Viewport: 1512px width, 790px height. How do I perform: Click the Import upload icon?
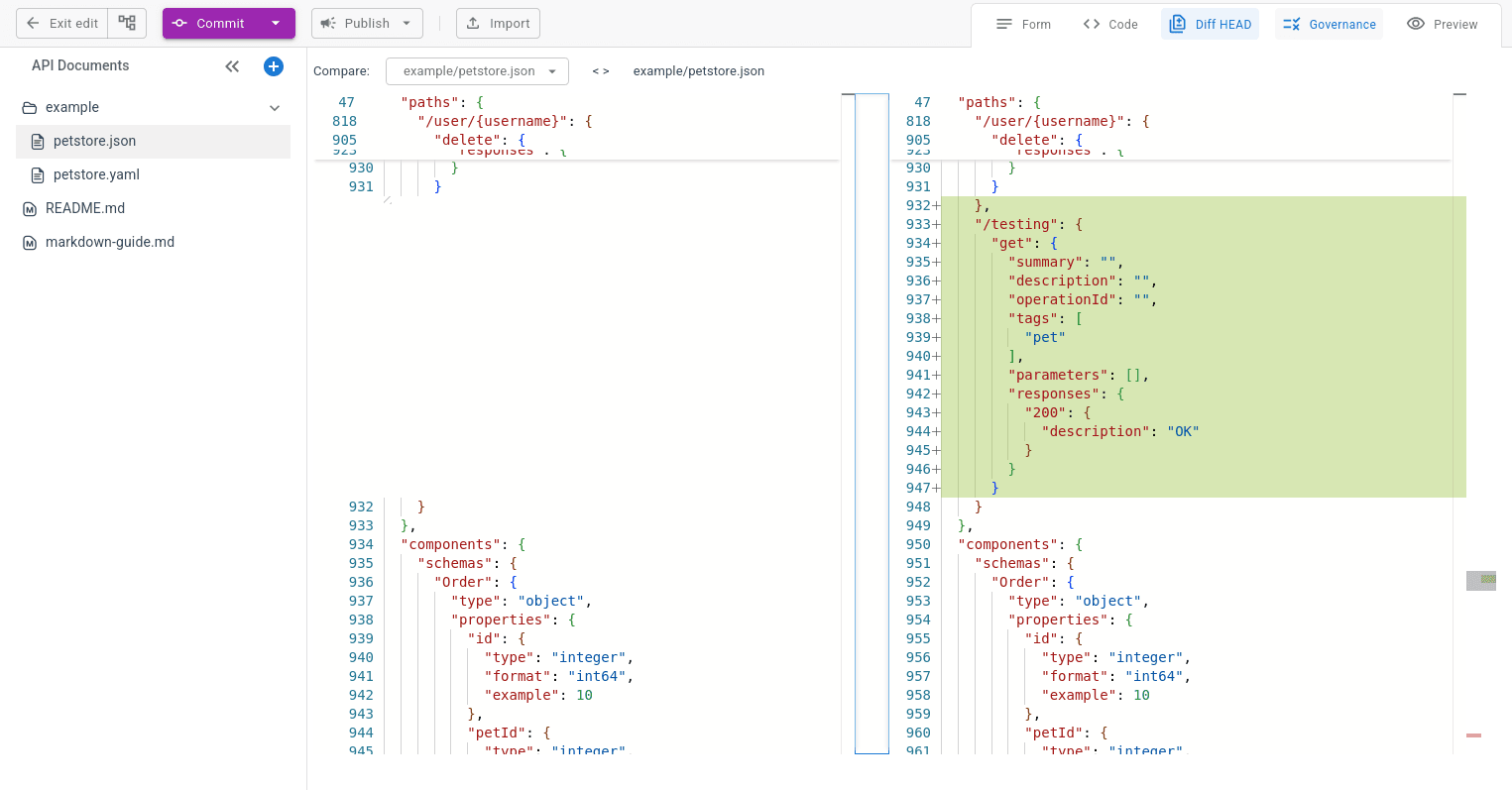[x=473, y=23]
